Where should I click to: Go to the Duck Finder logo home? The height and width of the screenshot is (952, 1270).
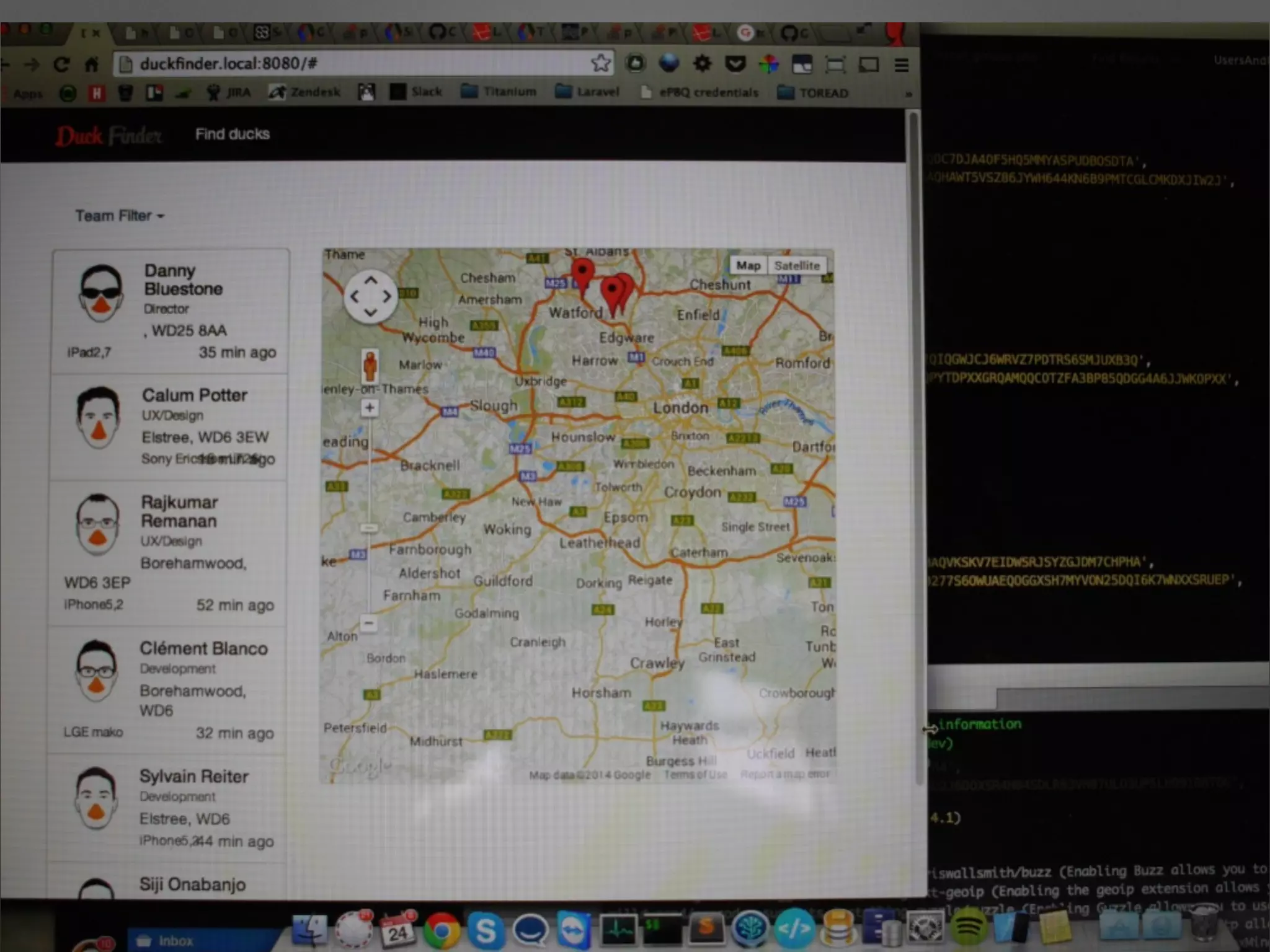point(109,135)
